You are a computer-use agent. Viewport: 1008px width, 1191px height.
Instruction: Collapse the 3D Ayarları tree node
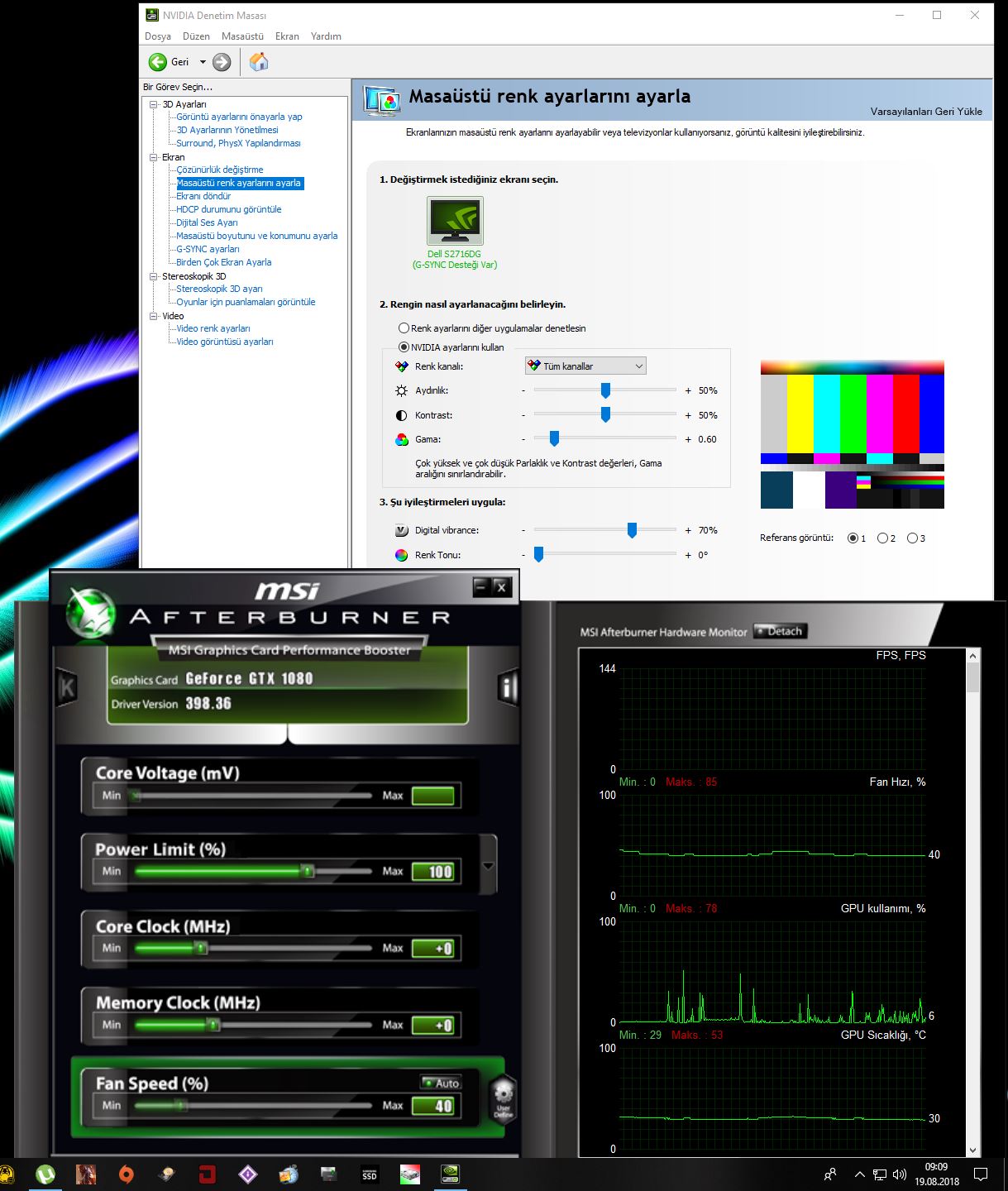tap(153, 104)
